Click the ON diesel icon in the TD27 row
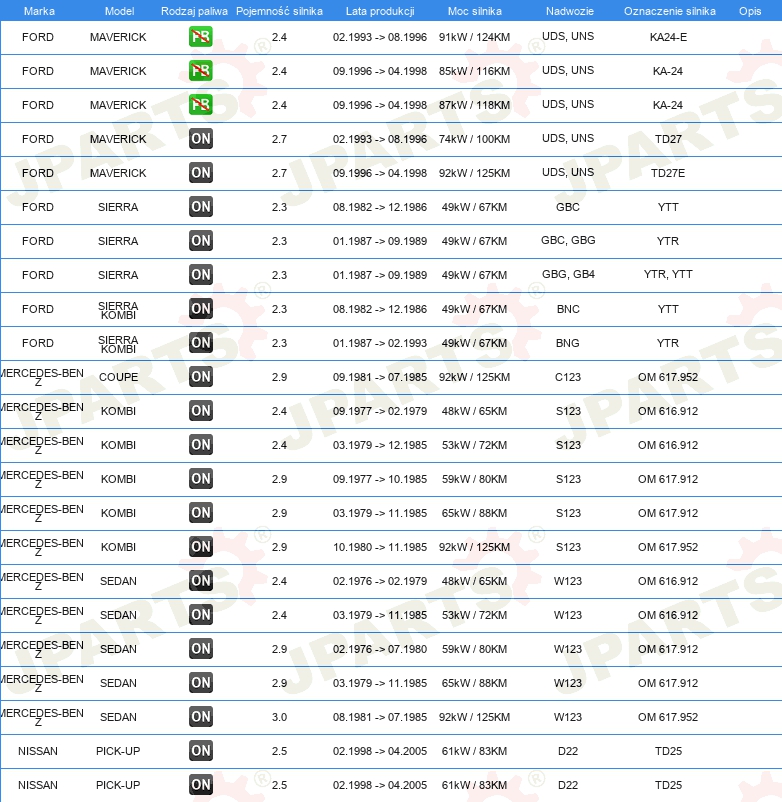782x802 pixels. 200,139
